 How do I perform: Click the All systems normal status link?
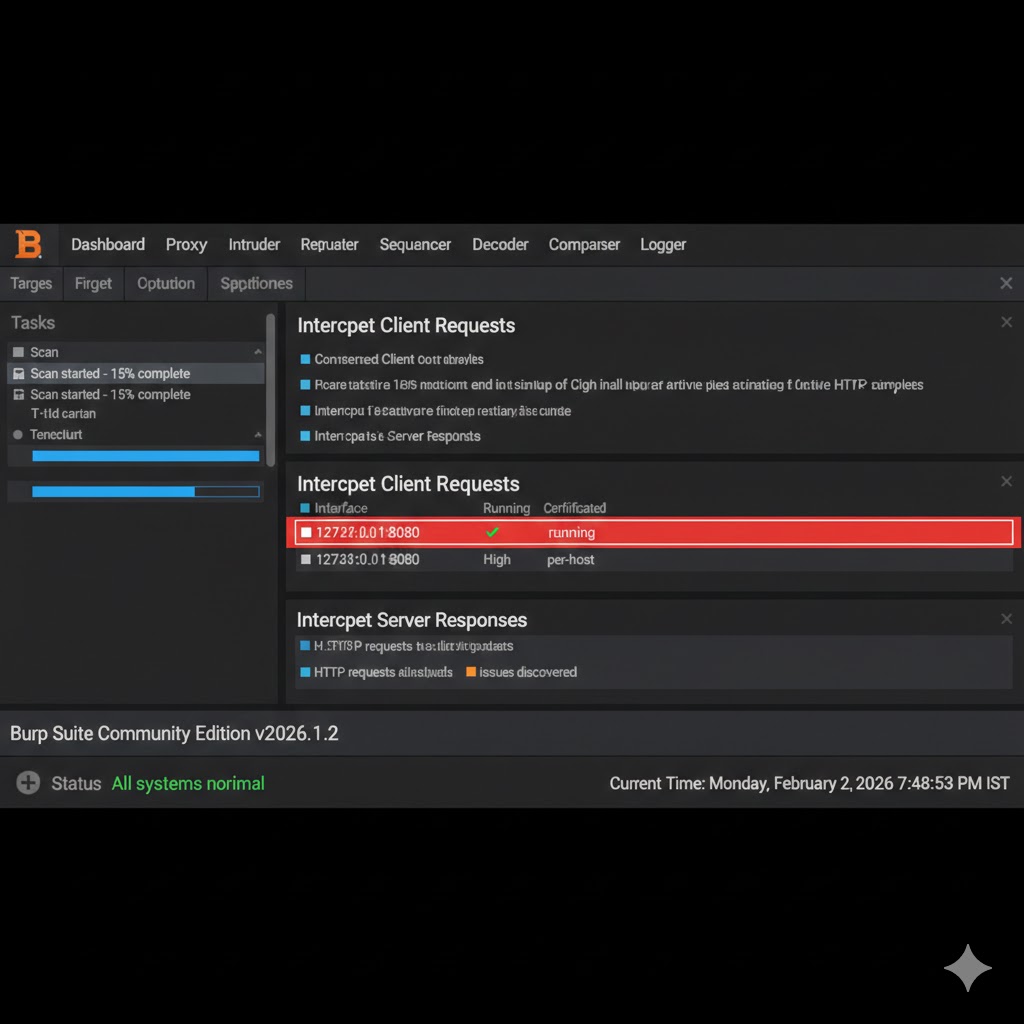click(187, 783)
